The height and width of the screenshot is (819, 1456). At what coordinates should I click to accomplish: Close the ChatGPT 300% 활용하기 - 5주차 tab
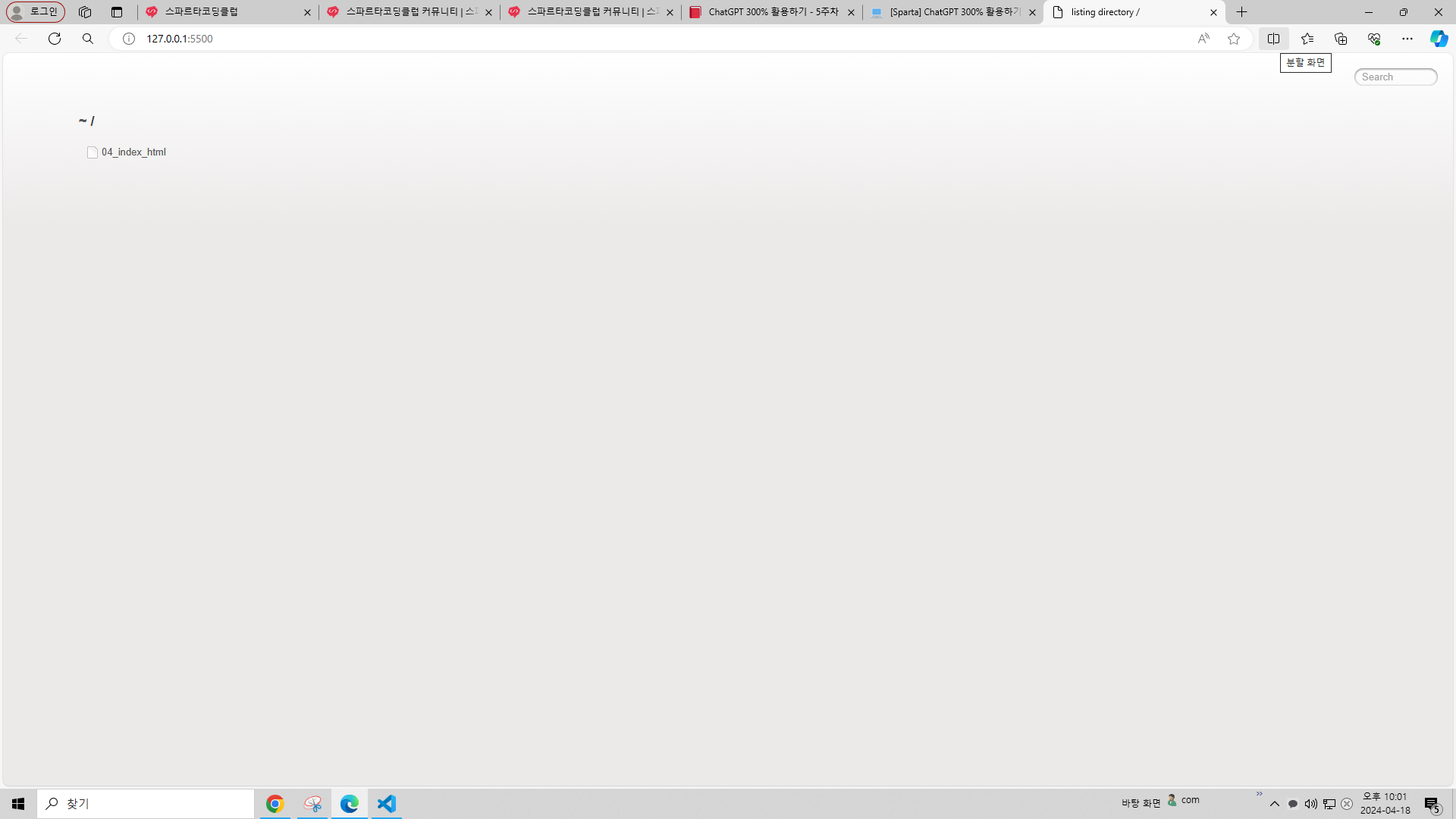851,12
